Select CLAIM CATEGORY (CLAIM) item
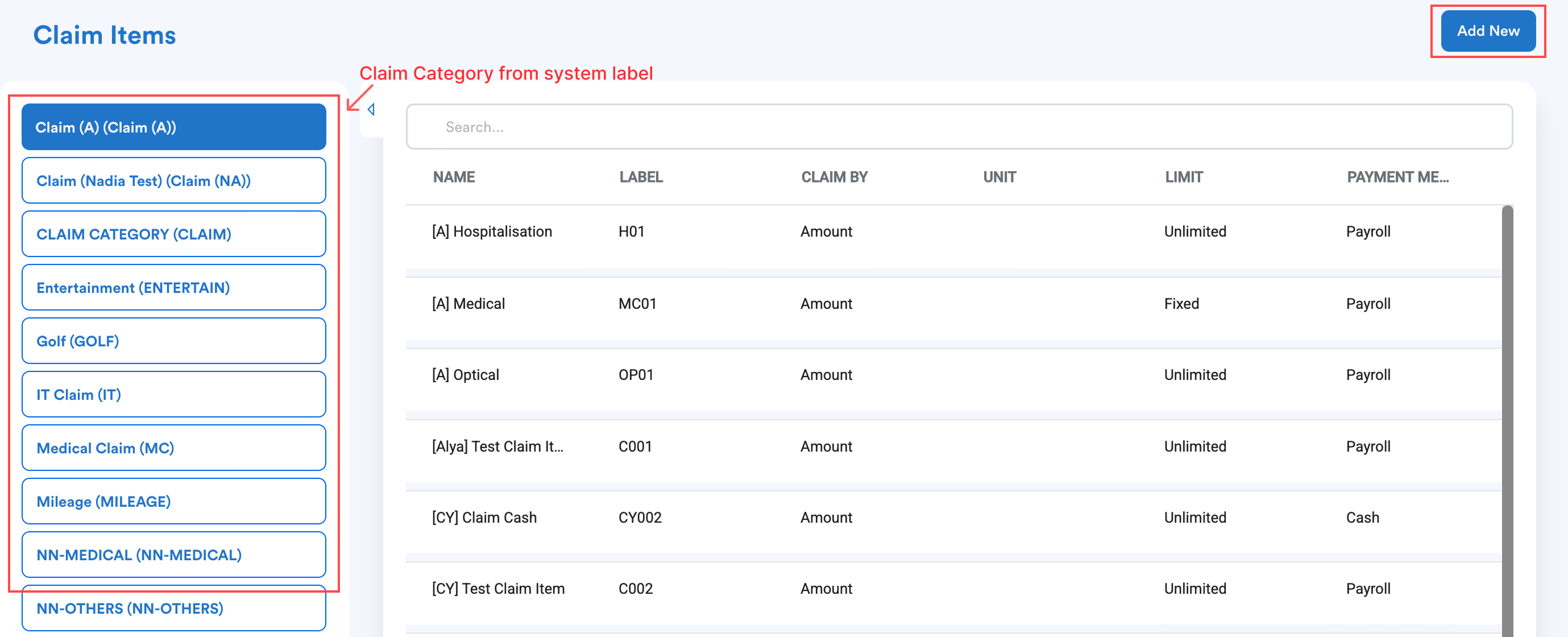 point(173,234)
